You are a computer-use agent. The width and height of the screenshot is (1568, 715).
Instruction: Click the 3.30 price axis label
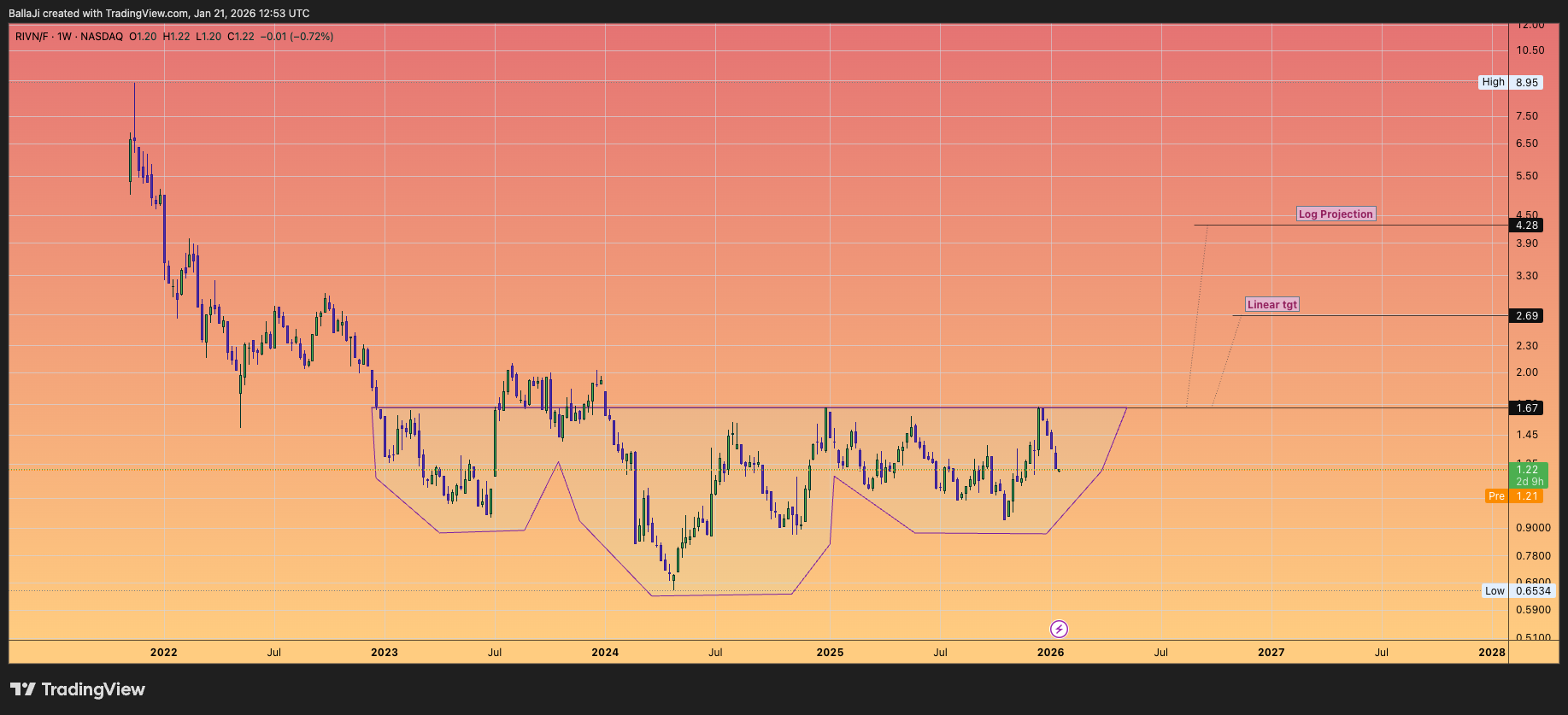click(x=1527, y=276)
